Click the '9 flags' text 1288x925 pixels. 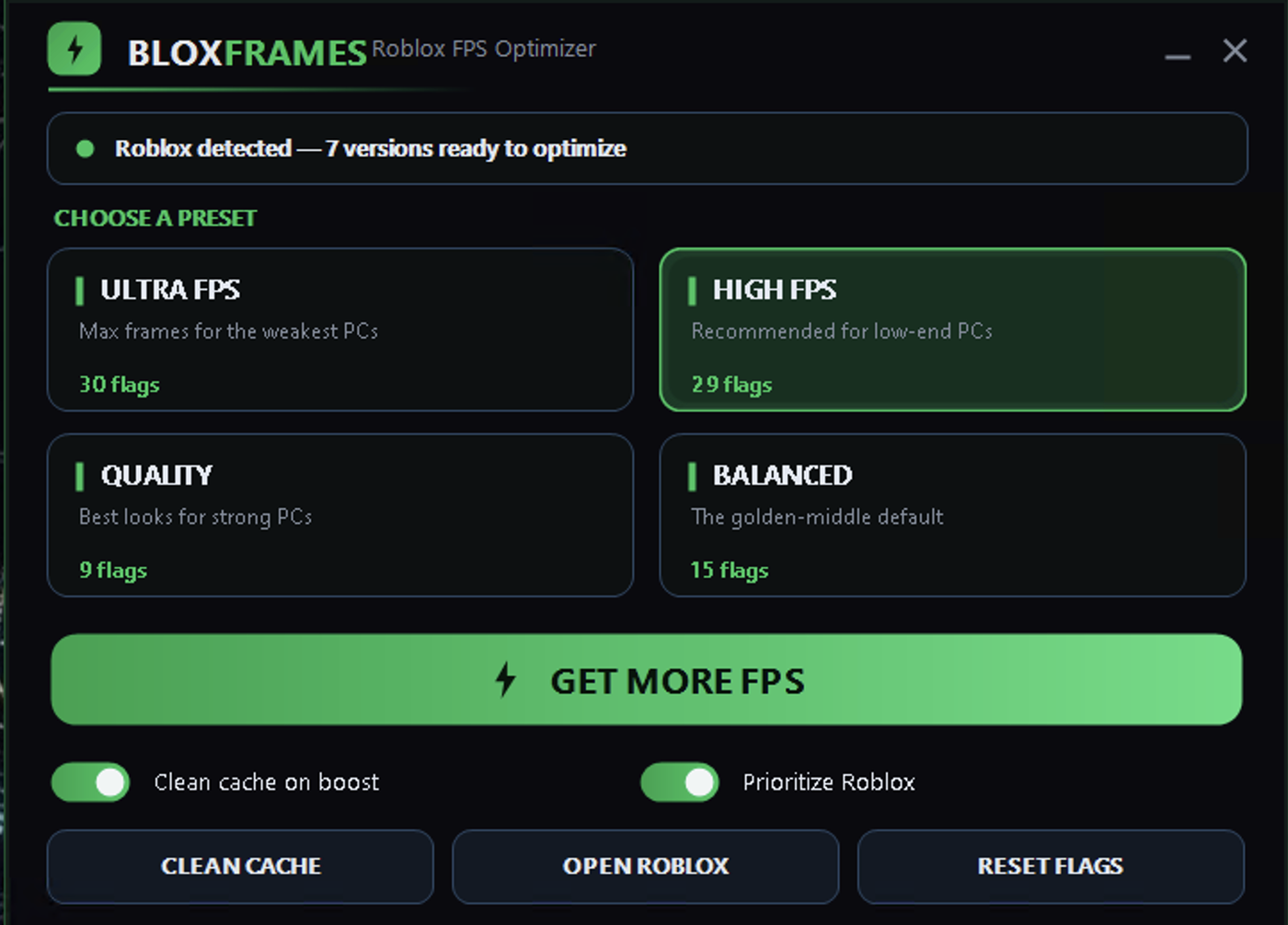(113, 571)
